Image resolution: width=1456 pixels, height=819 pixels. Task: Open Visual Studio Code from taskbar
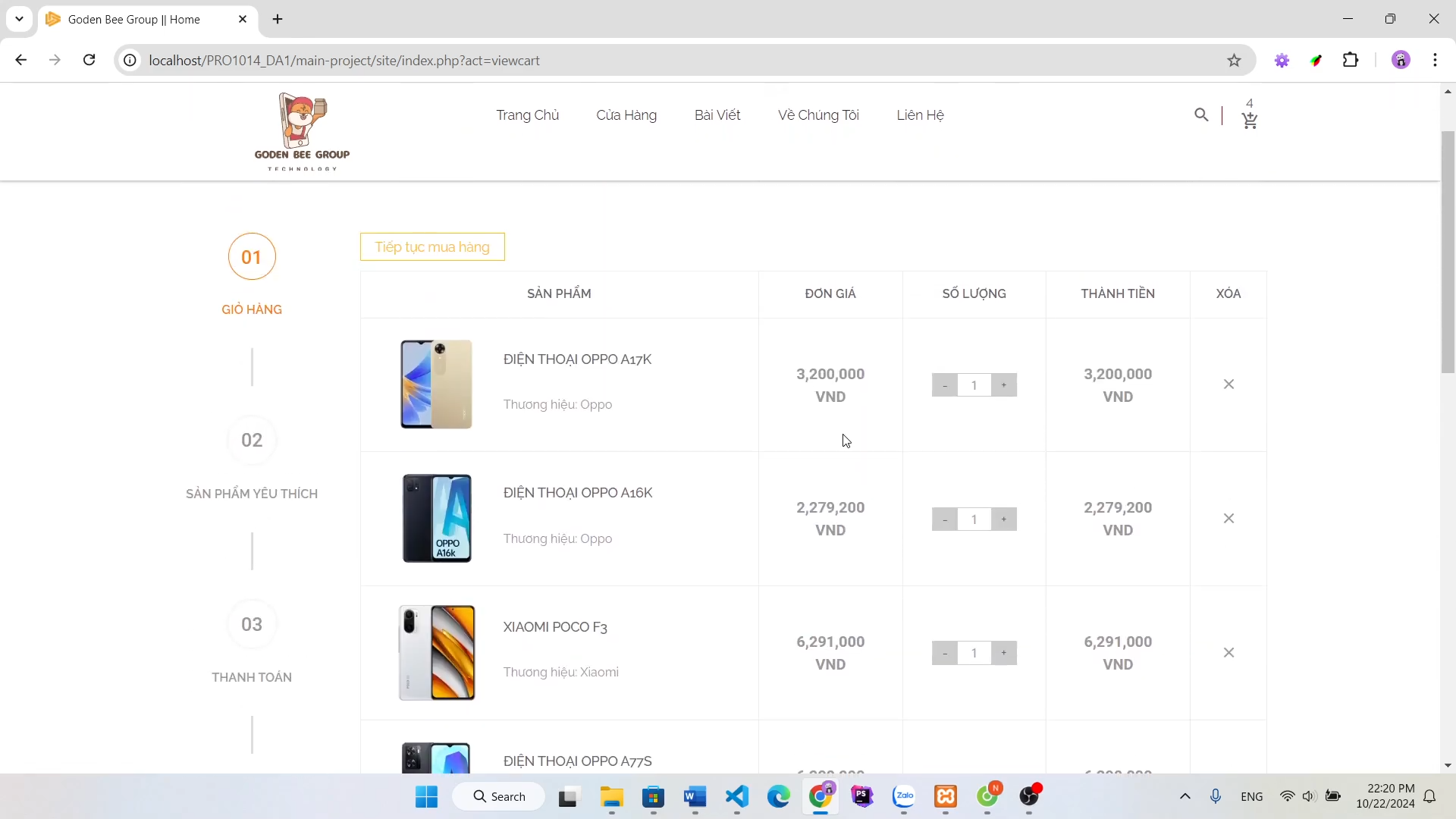736,797
